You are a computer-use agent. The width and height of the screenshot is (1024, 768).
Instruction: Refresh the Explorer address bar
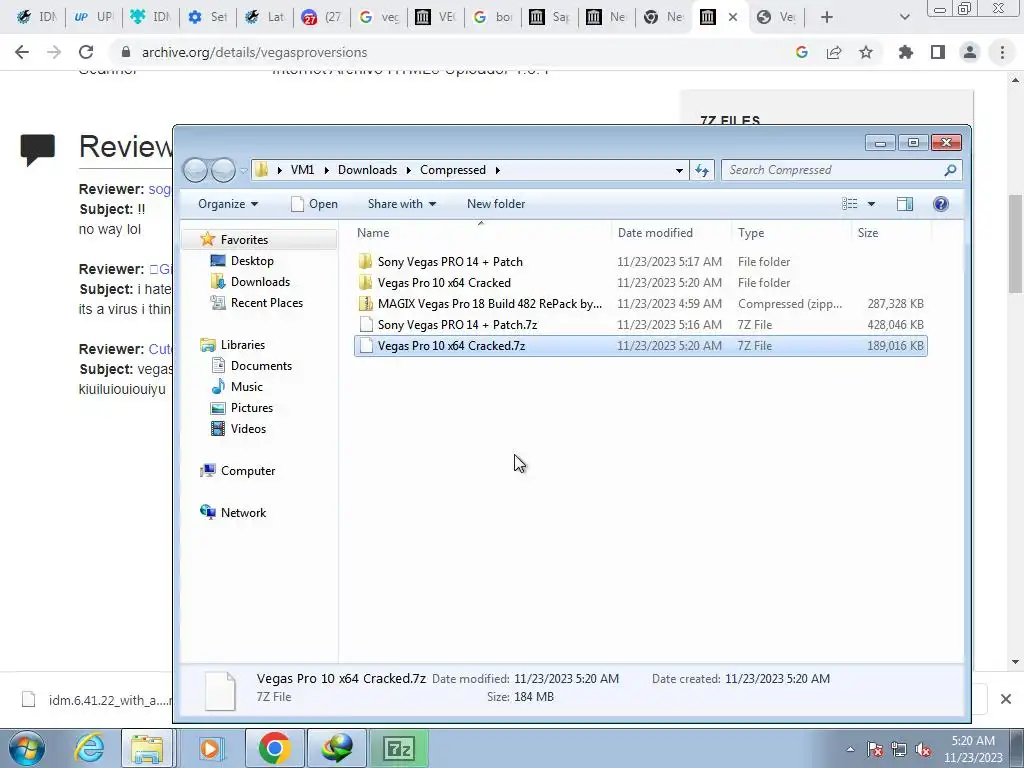point(702,170)
